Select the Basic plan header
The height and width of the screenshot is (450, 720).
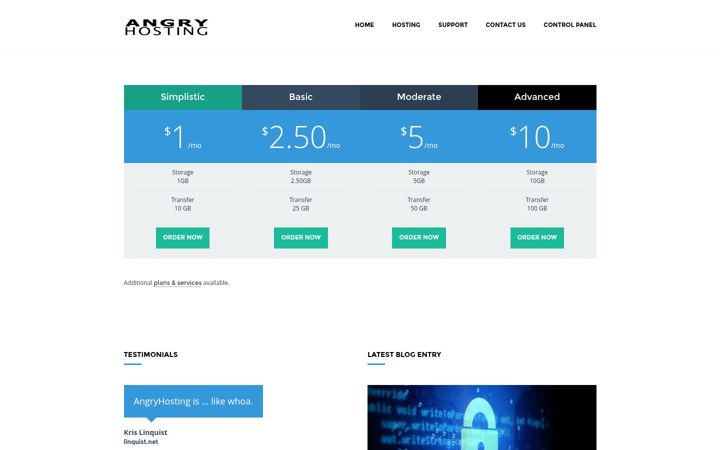[301, 97]
